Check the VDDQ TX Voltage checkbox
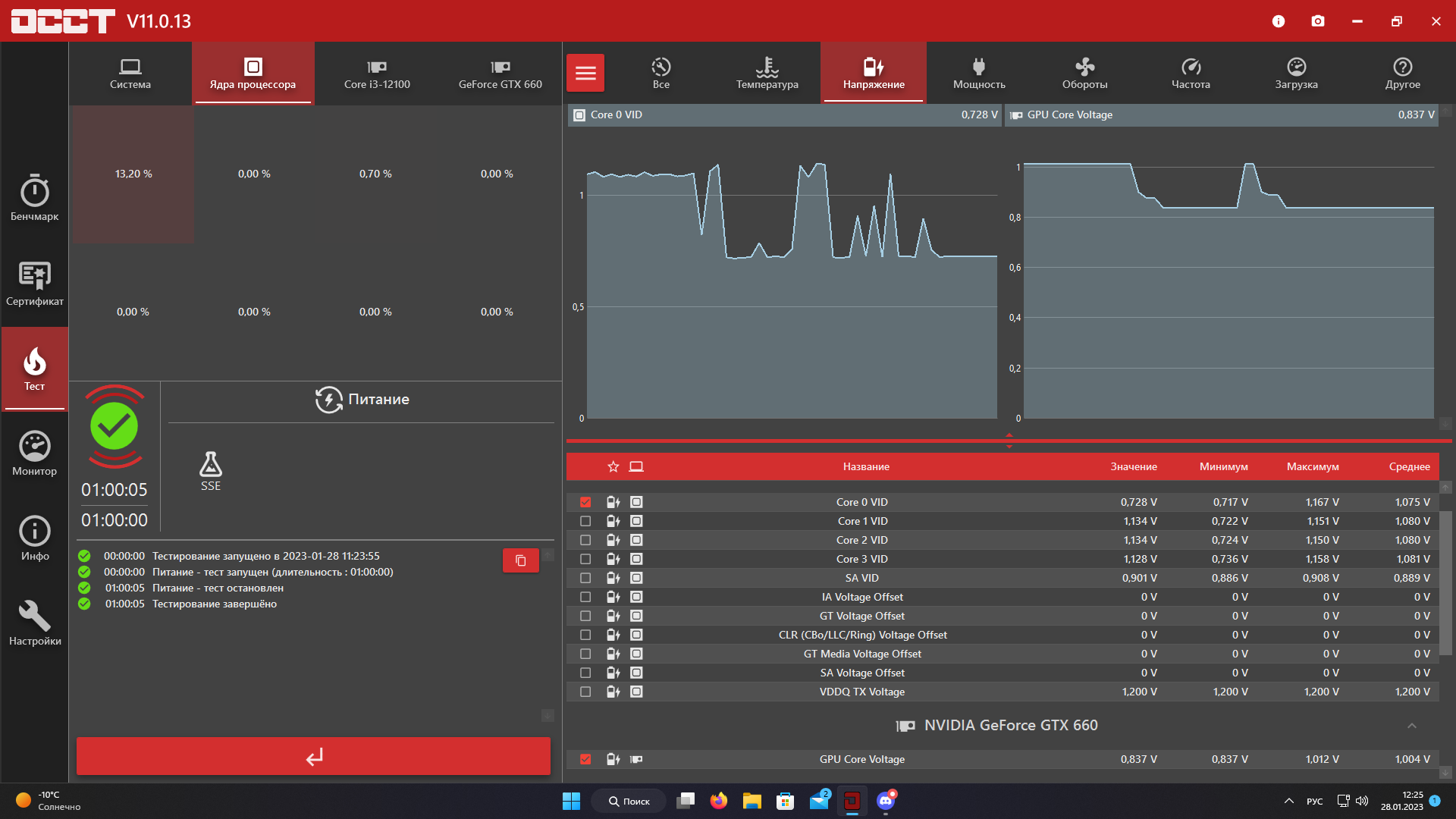The width and height of the screenshot is (1456, 819). tap(585, 692)
